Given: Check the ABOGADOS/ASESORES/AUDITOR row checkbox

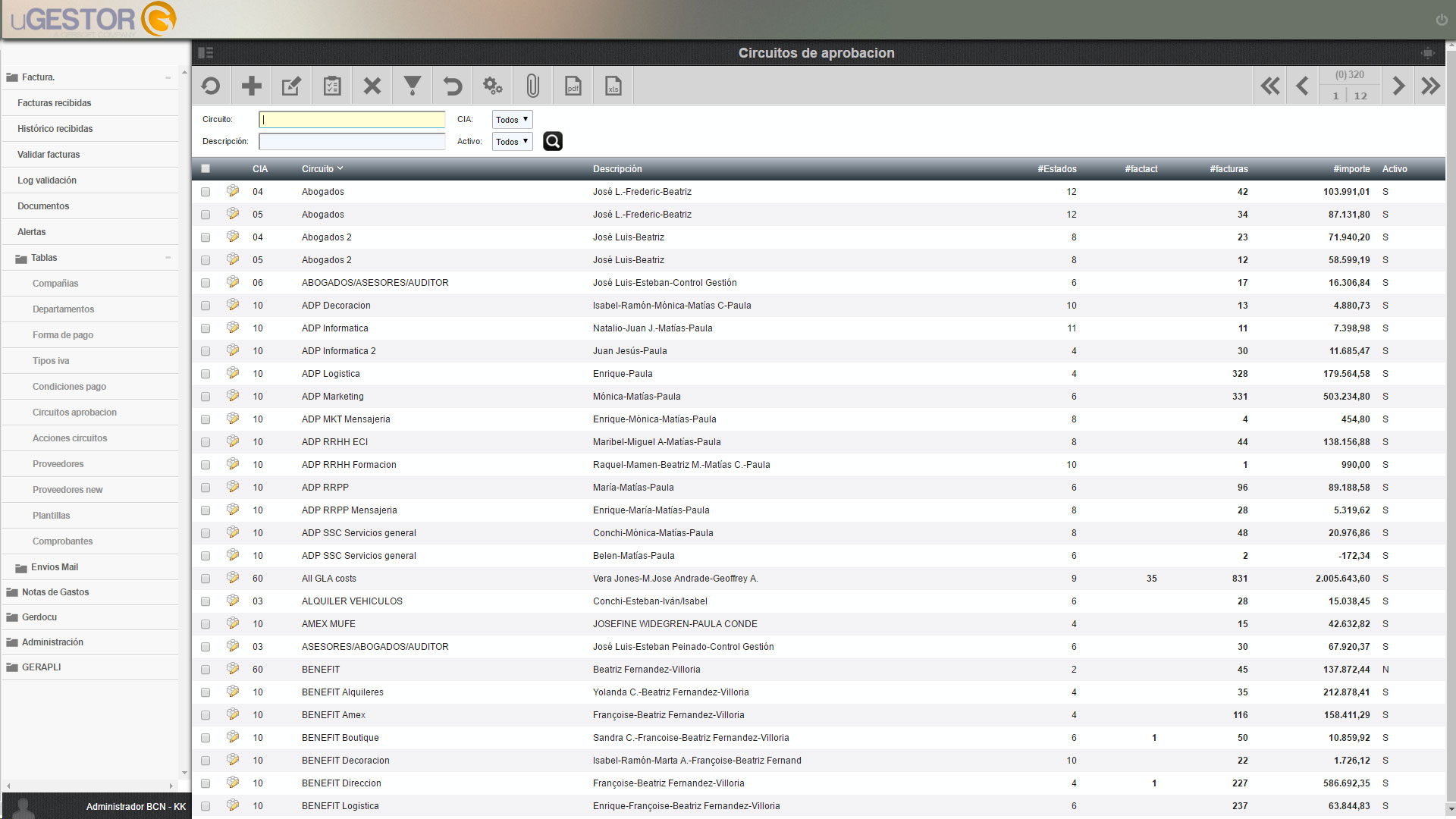Looking at the screenshot, I should coord(206,283).
